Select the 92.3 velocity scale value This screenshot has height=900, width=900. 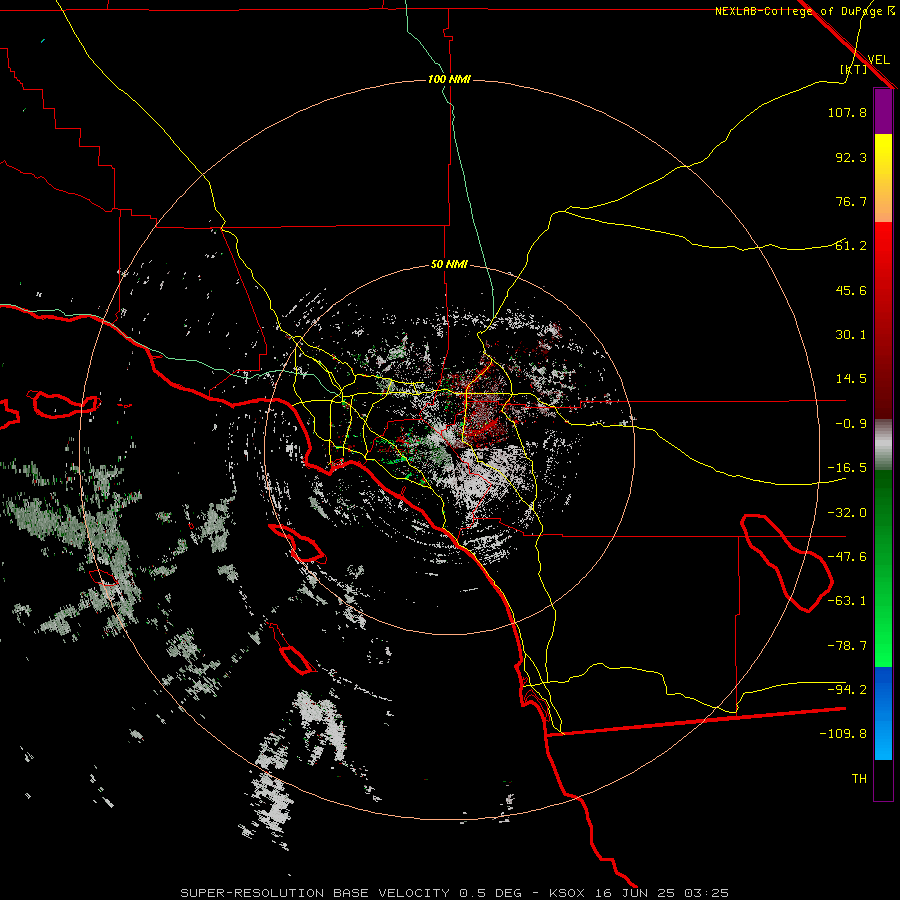tap(851, 157)
